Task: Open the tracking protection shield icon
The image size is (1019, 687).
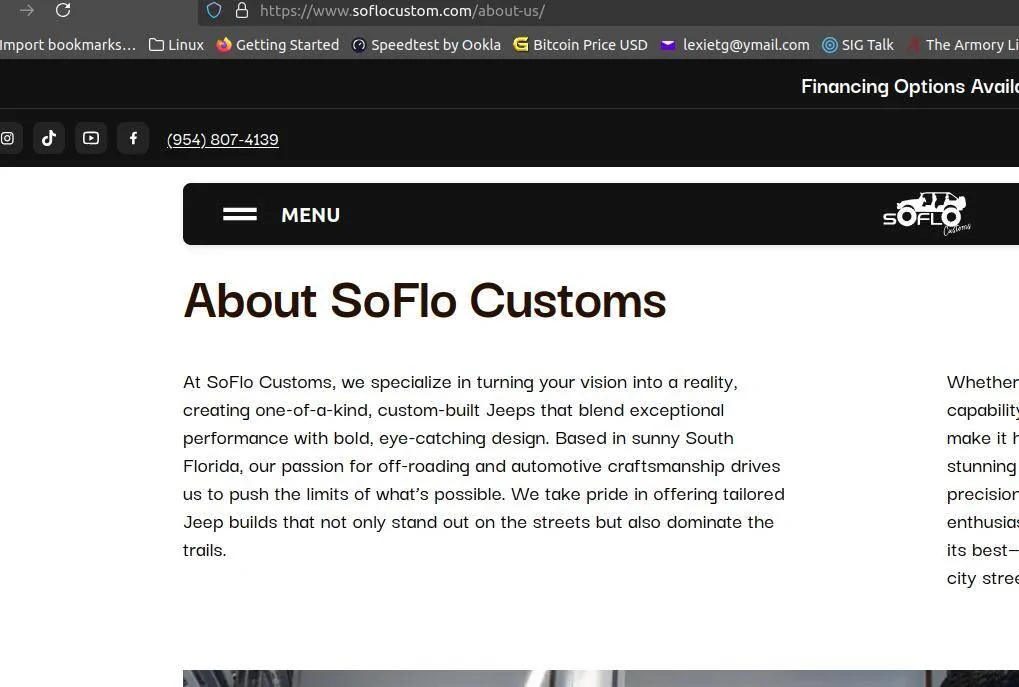Action: coord(214,10)
